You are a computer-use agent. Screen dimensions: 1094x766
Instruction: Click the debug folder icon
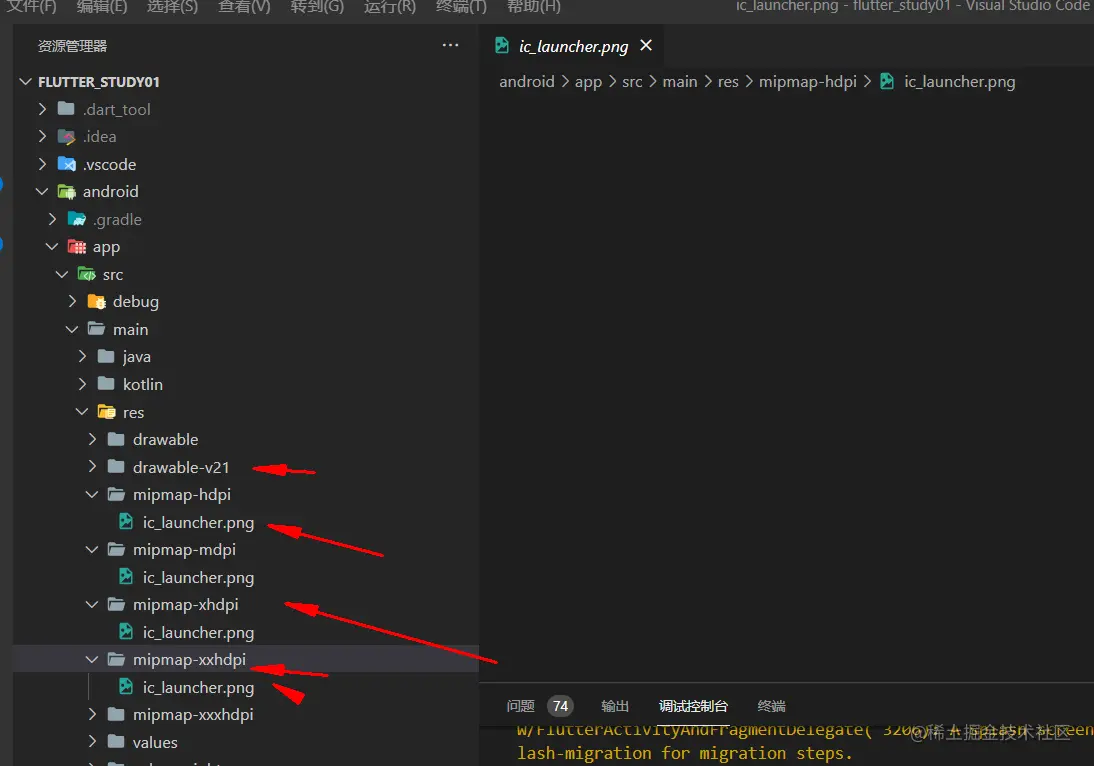point(96,301)
